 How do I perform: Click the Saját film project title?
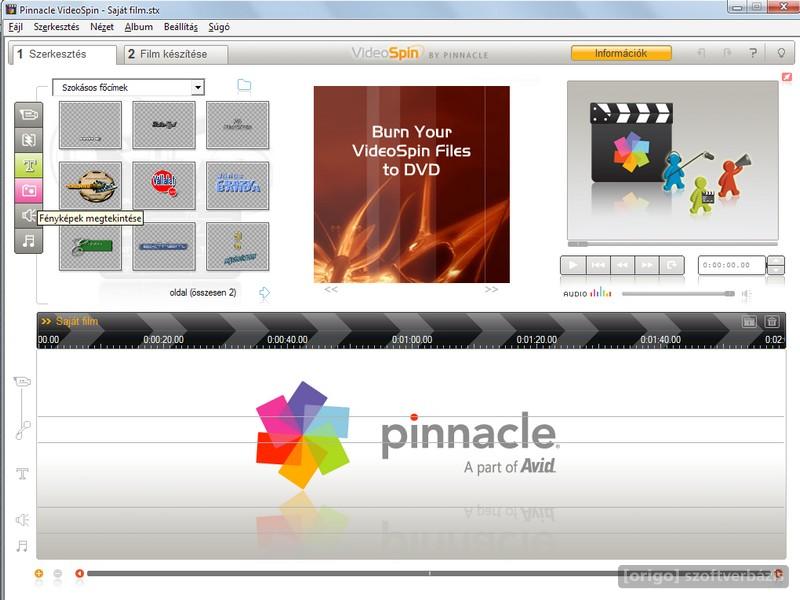pyautogui.click(x=77, y=321)
